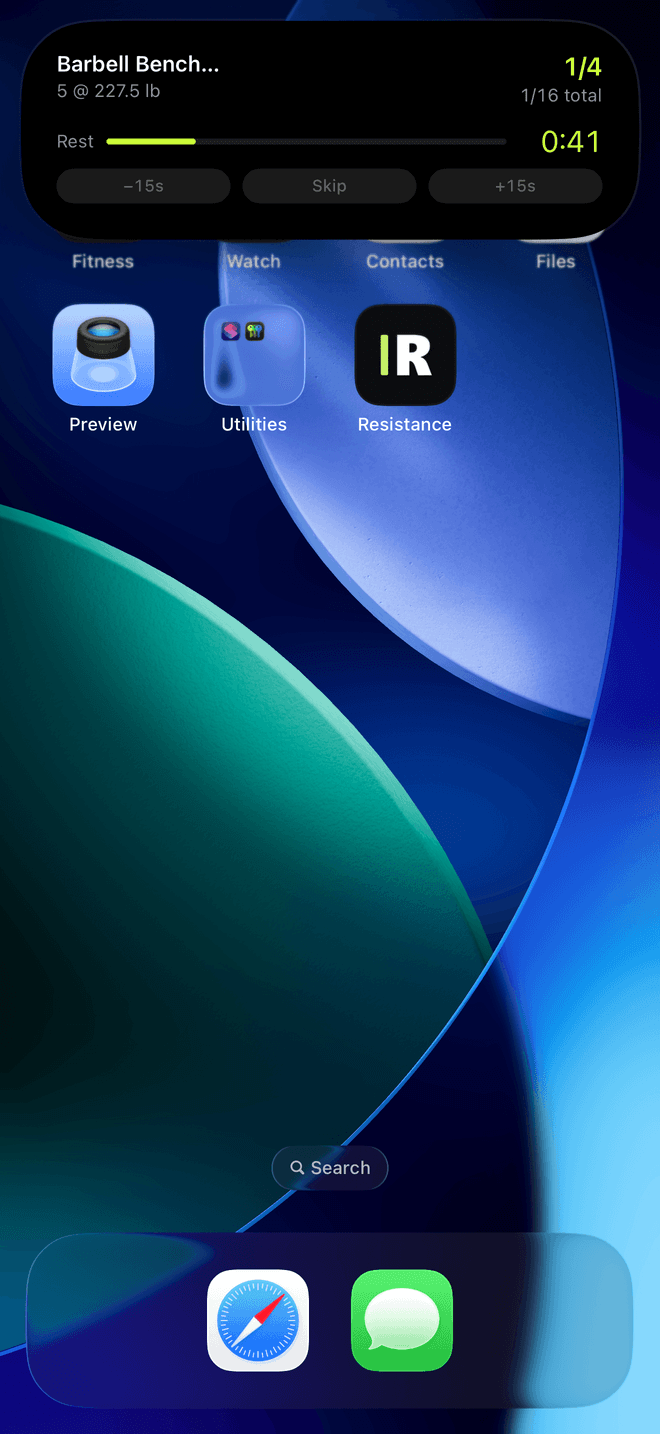This screenshot has height=1434, width=660.
Task: Tap the Search pill
Action: tap(330, 1168)
